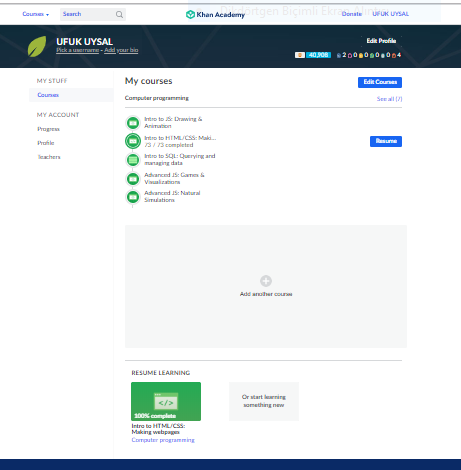Open the Courses dropdown in top navigation
Screen dimensions: 461x470
pyautogui.click(x=36, y=14)
